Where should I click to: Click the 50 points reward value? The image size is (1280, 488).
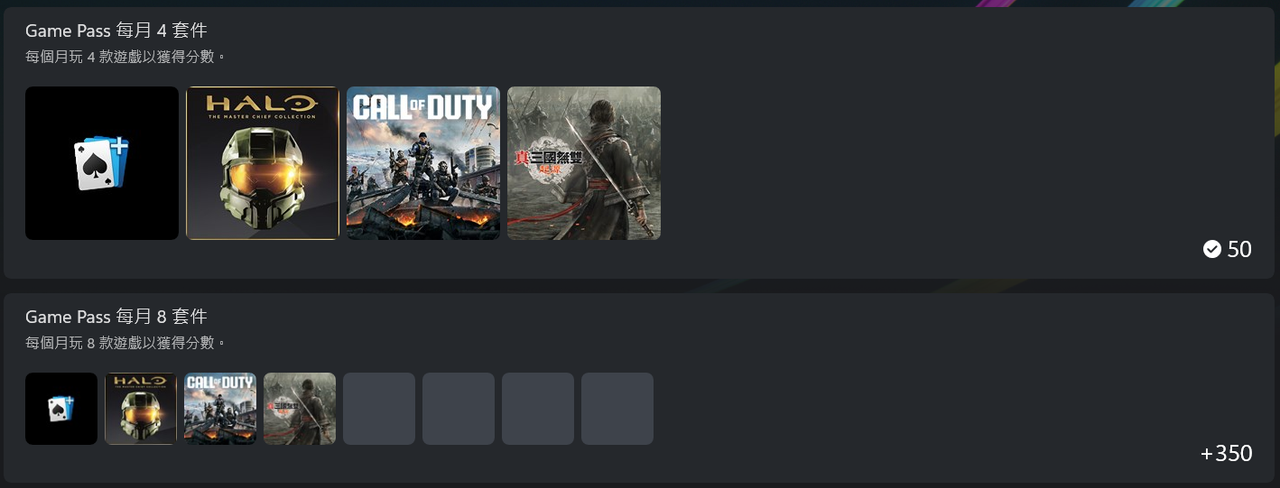pos(1239,249)
